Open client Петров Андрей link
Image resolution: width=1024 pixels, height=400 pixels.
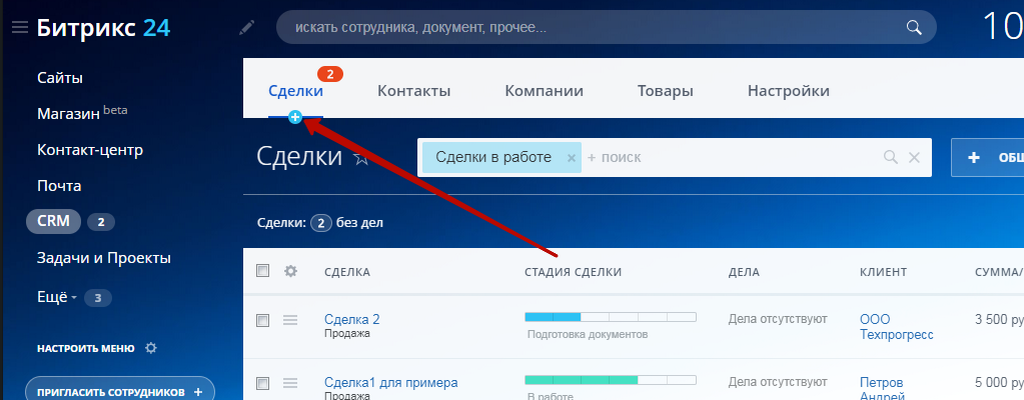(x=882, y=389)
